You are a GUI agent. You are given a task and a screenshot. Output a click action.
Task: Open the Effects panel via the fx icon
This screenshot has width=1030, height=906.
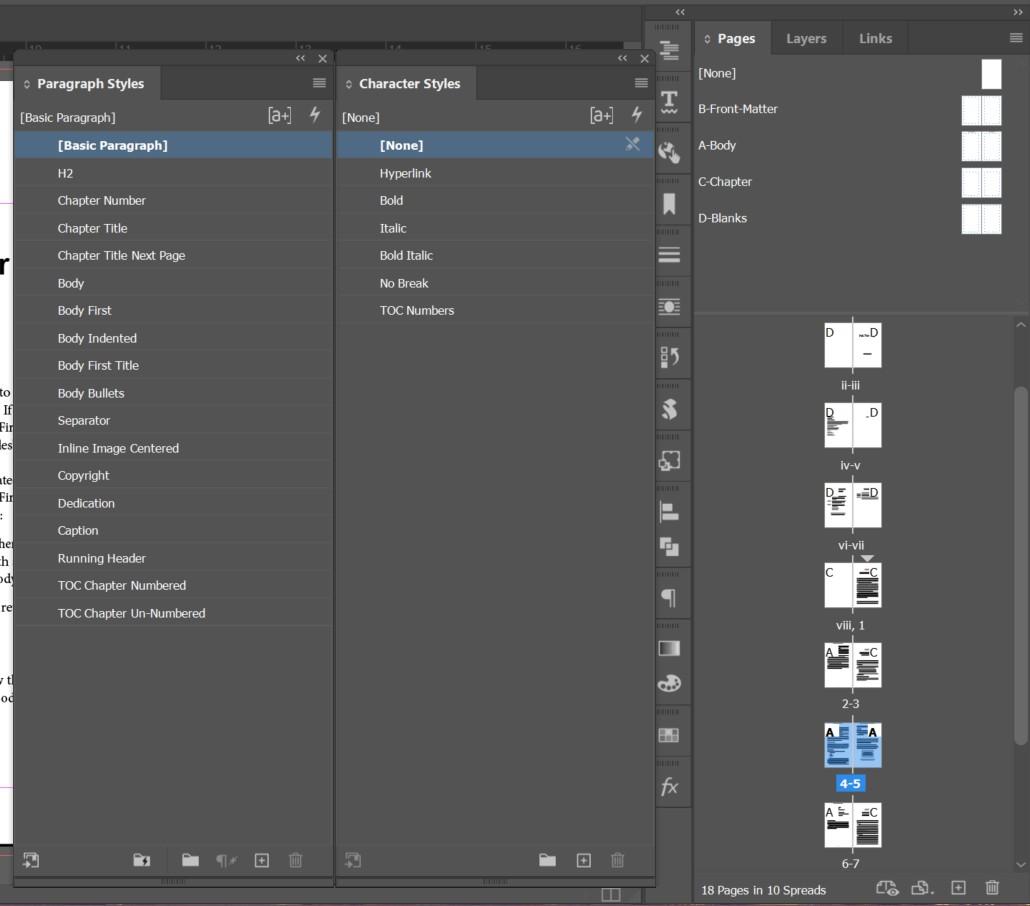coord(670,787)
